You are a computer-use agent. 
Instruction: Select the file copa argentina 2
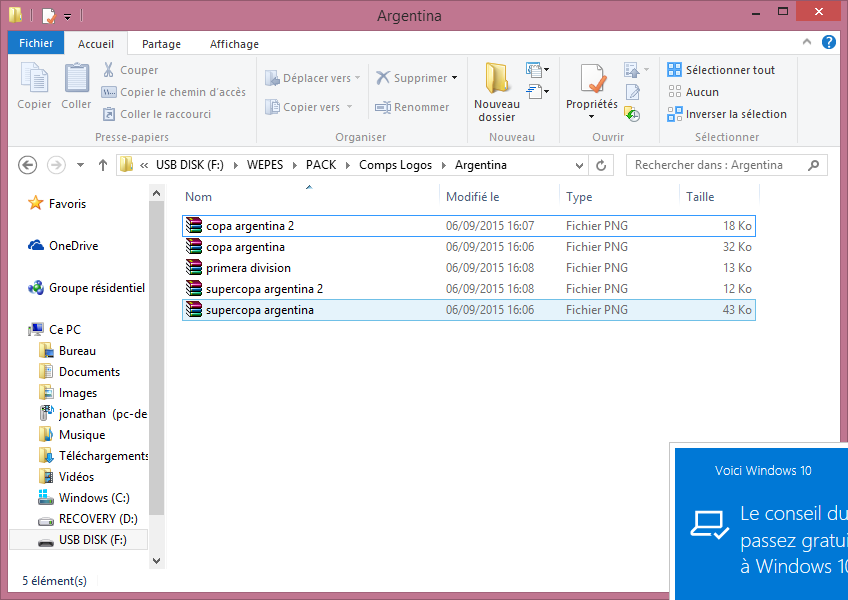(x=469, y=226)
